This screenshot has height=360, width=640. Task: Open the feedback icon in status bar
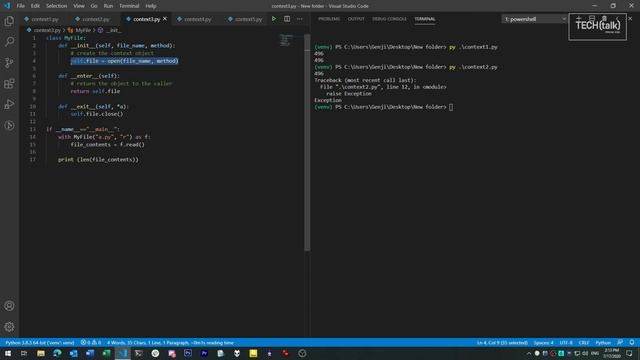point(620,342)
